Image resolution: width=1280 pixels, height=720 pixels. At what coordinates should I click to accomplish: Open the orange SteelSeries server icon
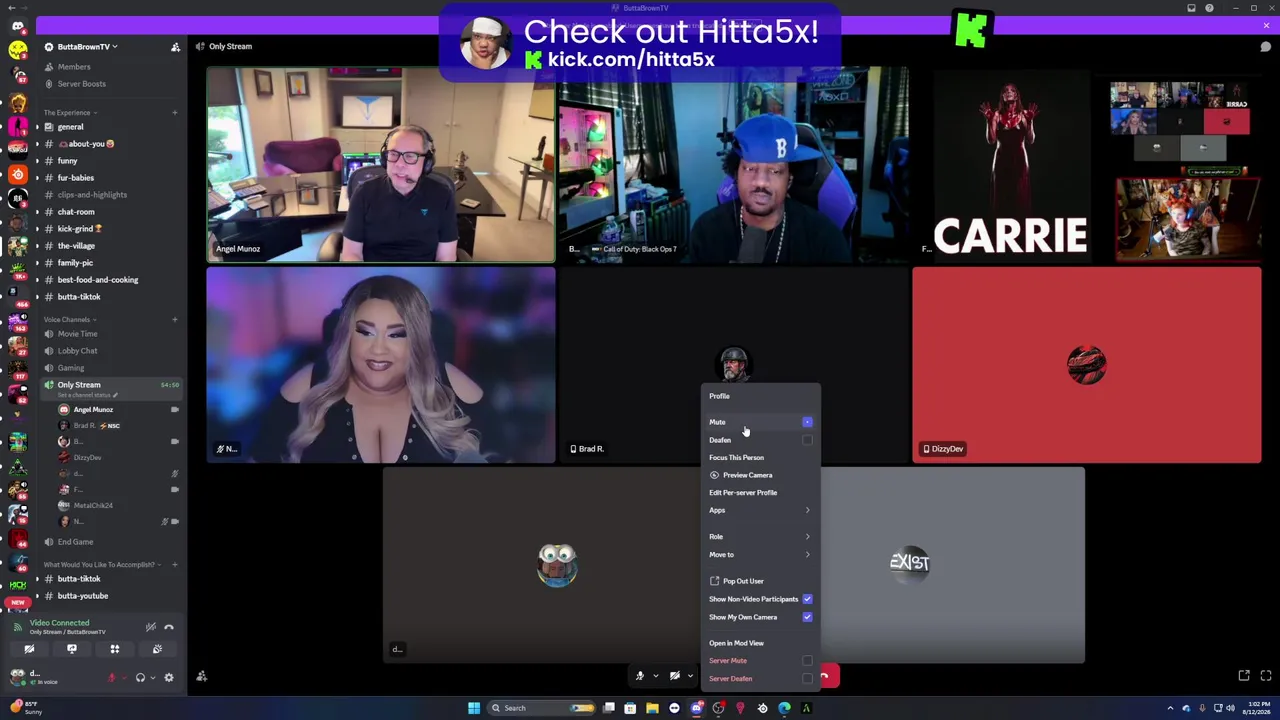pyautogui.click(x=17, y=174)
